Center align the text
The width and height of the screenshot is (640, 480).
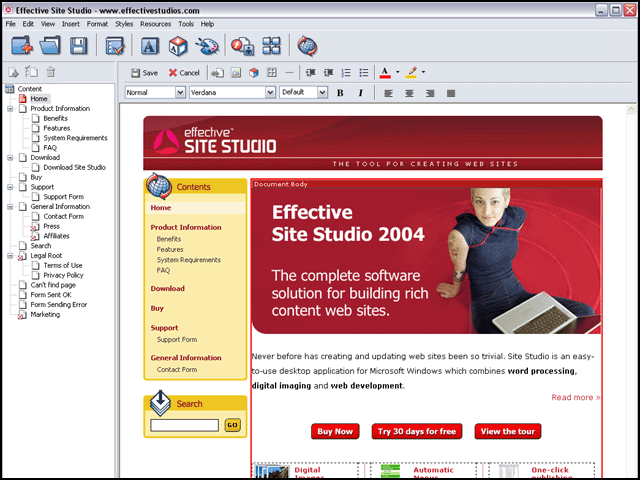[409, 93]
